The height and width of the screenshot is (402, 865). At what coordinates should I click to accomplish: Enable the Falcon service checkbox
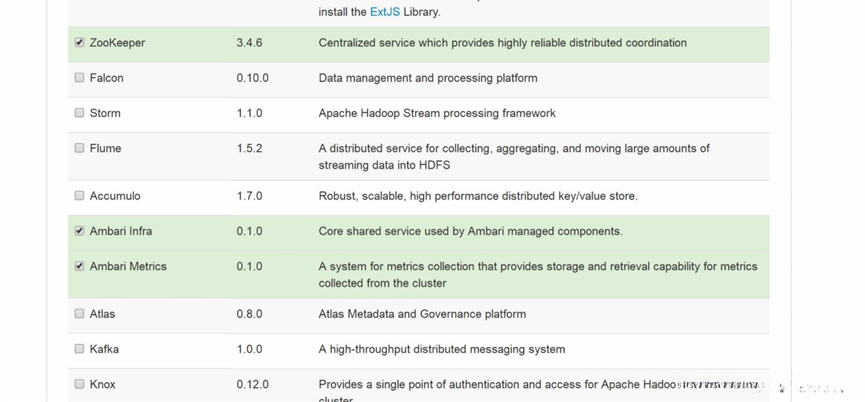pos(79,78)
